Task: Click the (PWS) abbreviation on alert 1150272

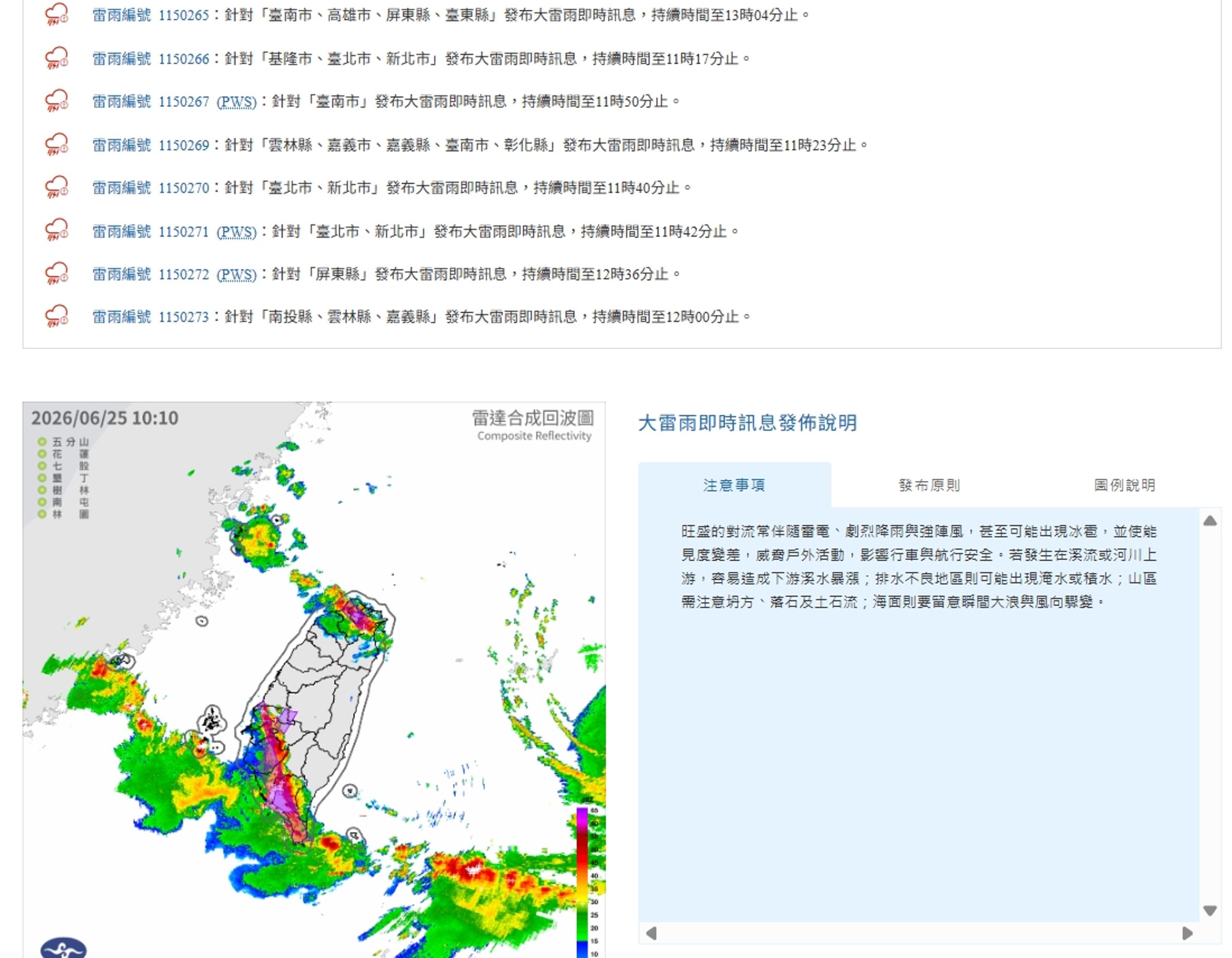Action: 236,275
